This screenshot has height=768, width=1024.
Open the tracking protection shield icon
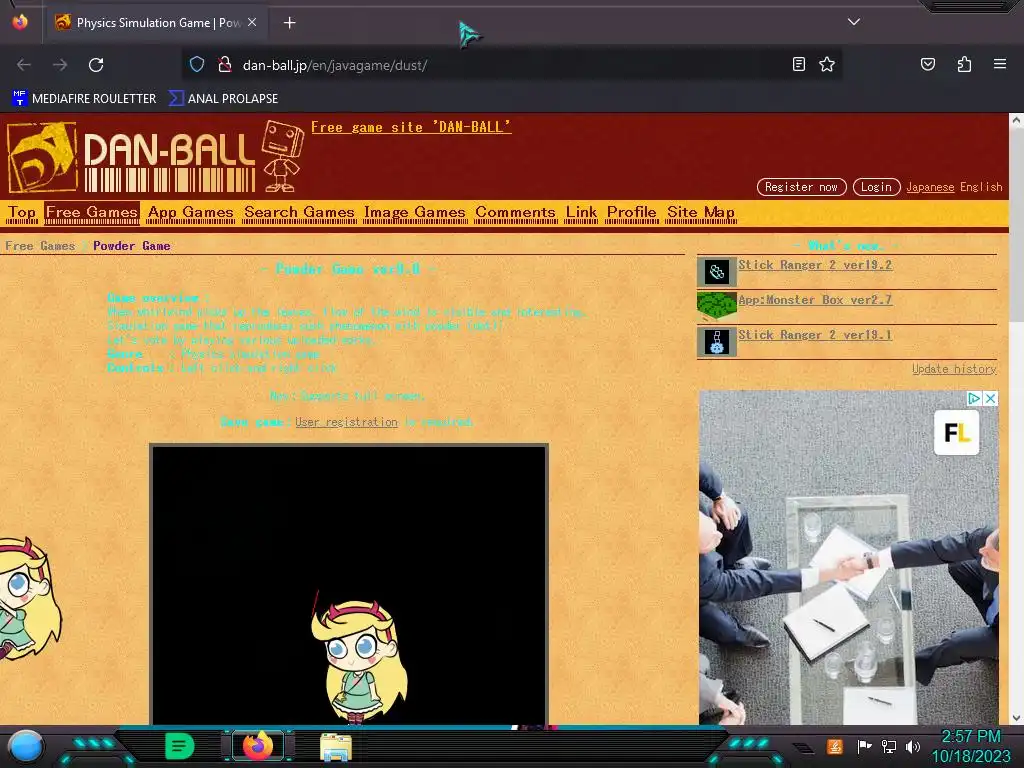(x=197, y=65)
